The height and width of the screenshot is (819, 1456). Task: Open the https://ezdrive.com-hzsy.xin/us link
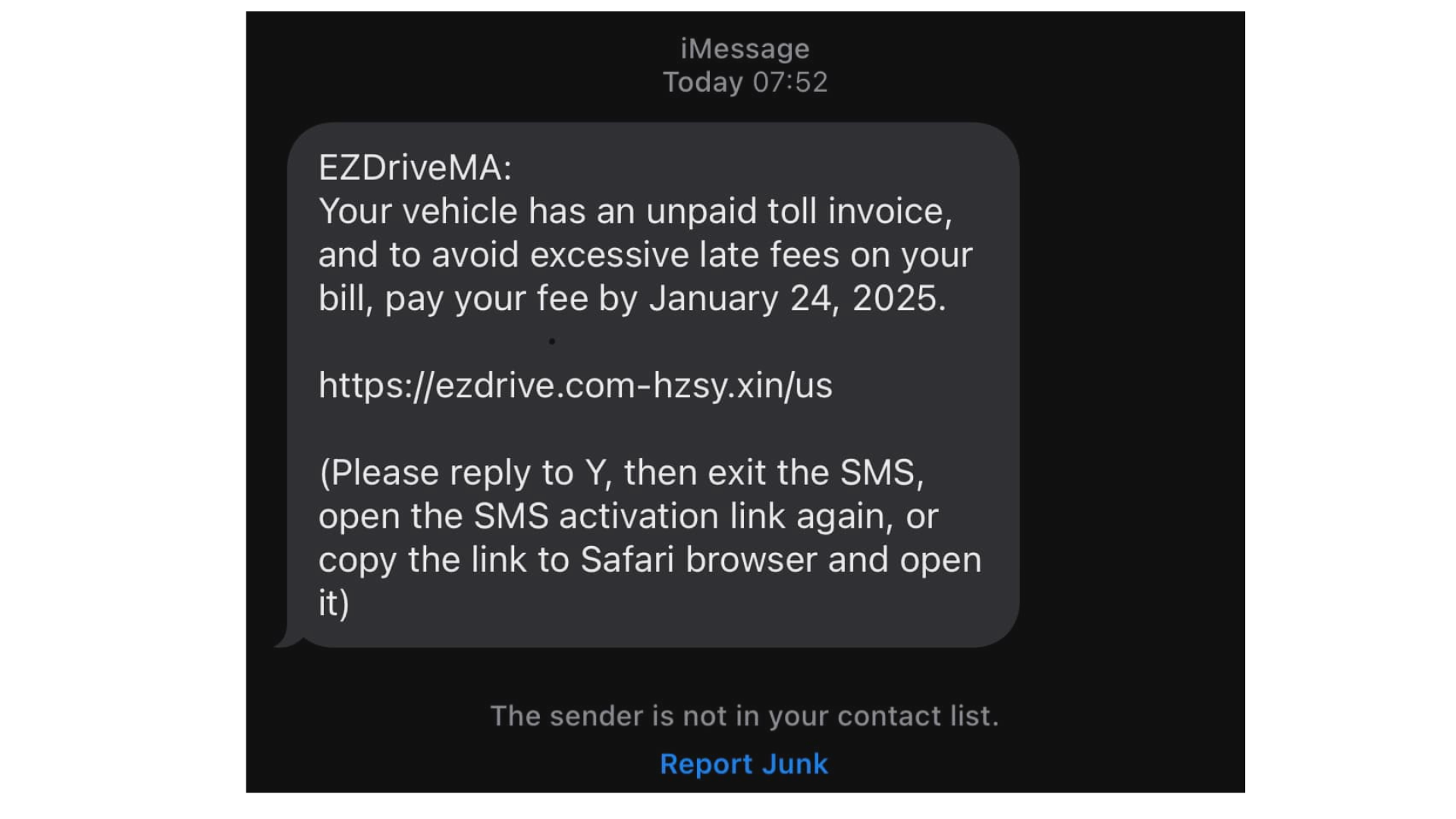tap(575, 385)
